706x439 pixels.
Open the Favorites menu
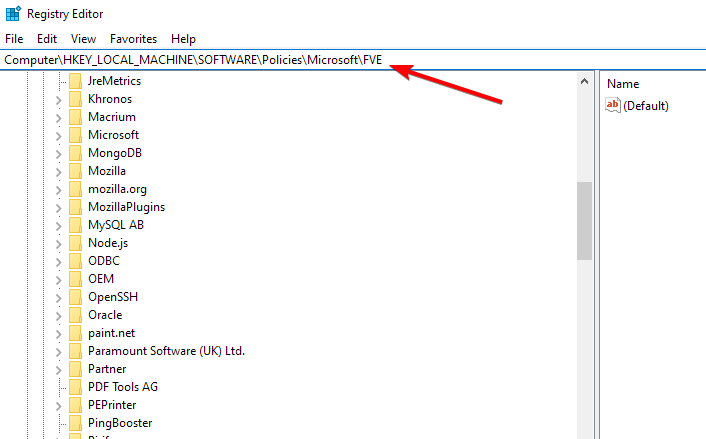pos(133,39)
